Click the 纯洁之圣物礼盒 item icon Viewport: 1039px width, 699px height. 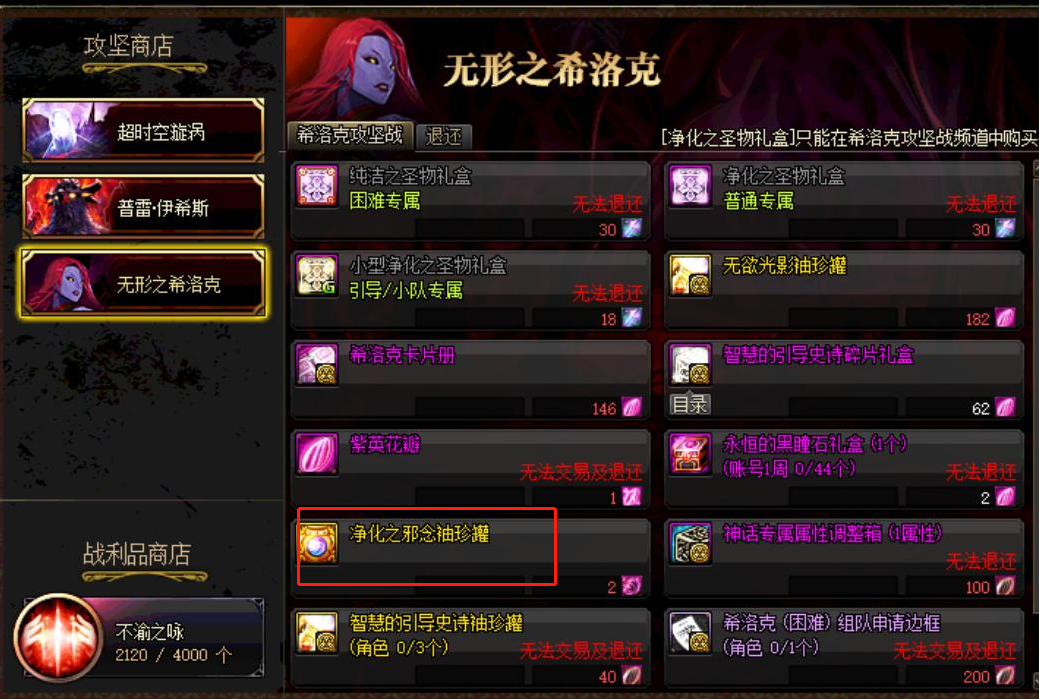[317, 186]
